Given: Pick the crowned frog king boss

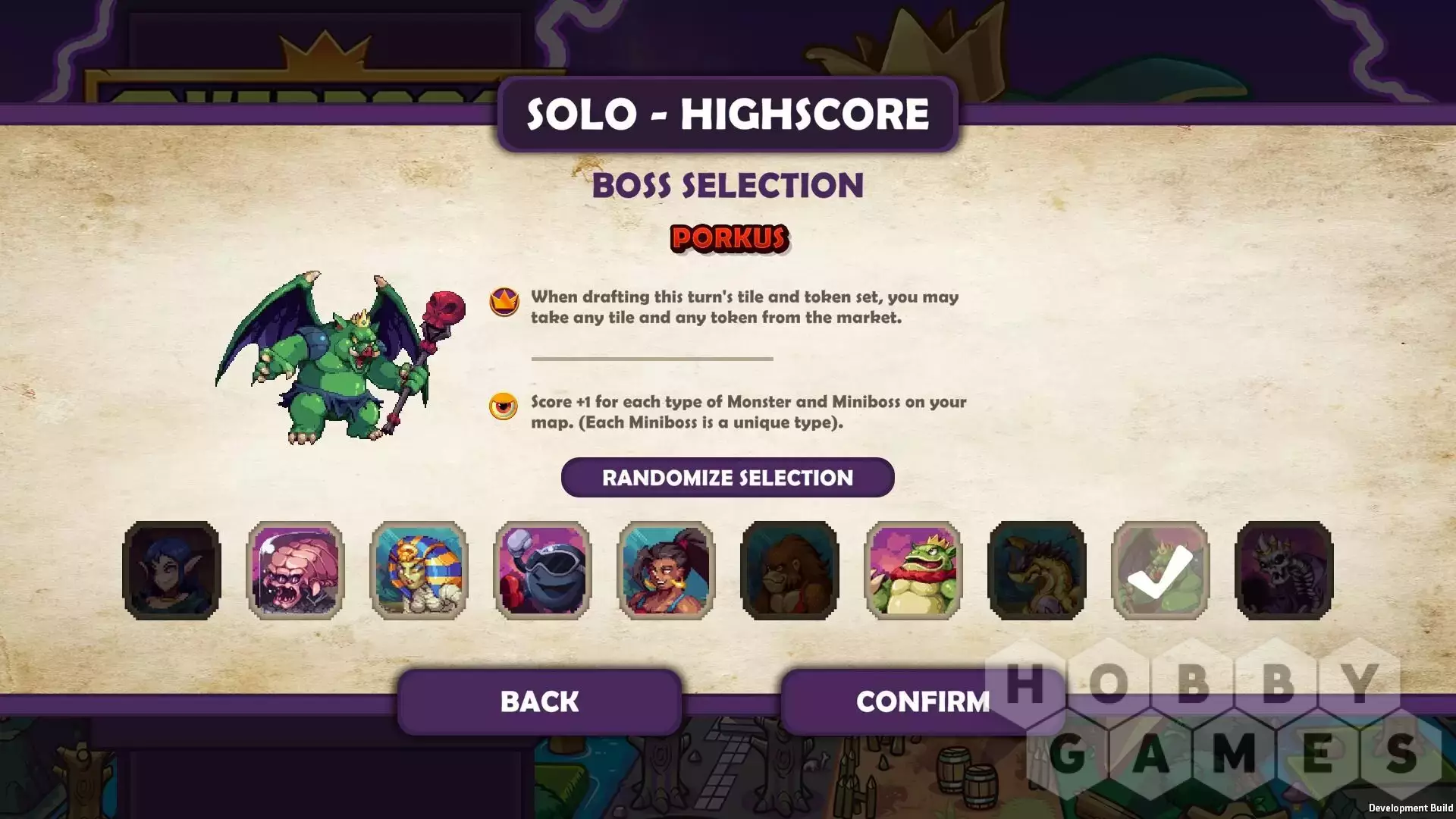Looking at the screenshot, I should pos(914,570).
